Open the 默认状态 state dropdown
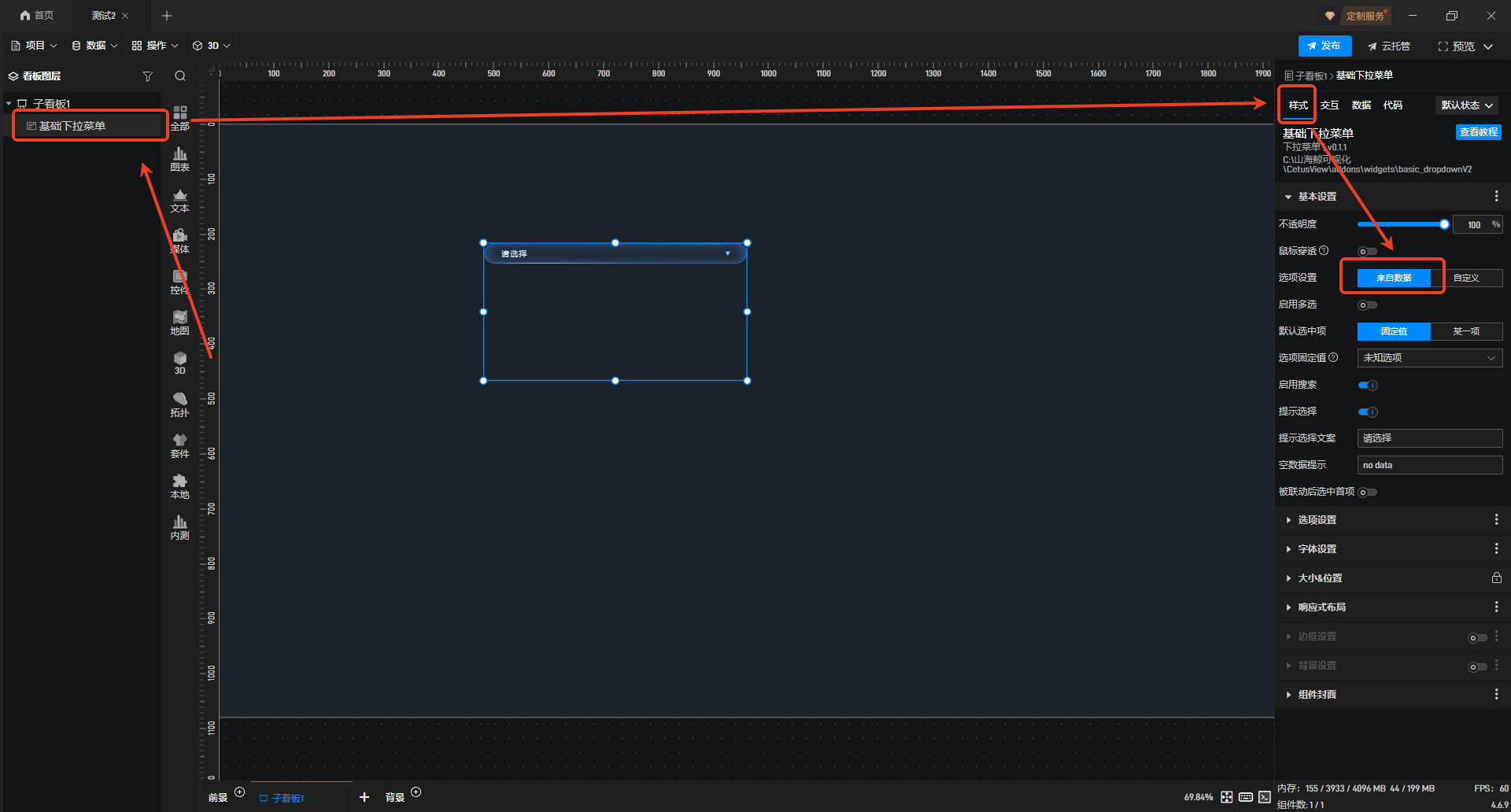 (1467, 105)
